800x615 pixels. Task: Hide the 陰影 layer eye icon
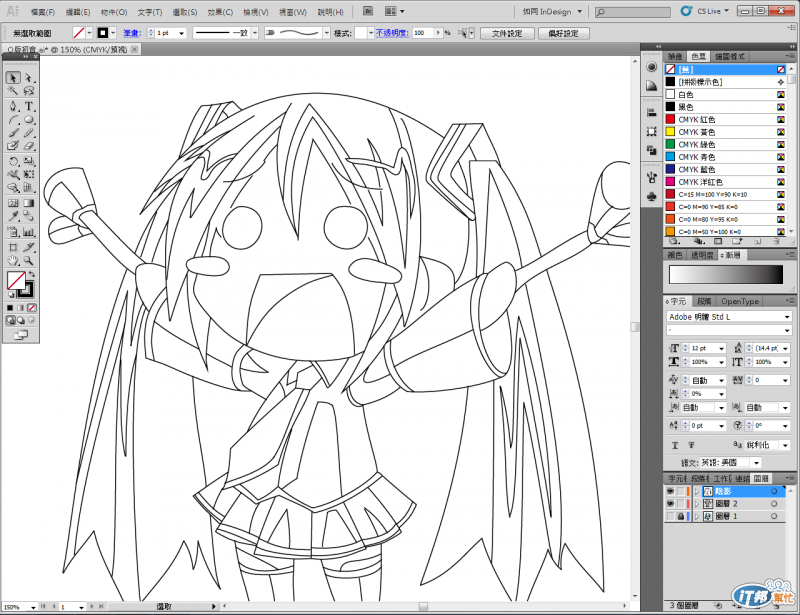coord(670,491)
